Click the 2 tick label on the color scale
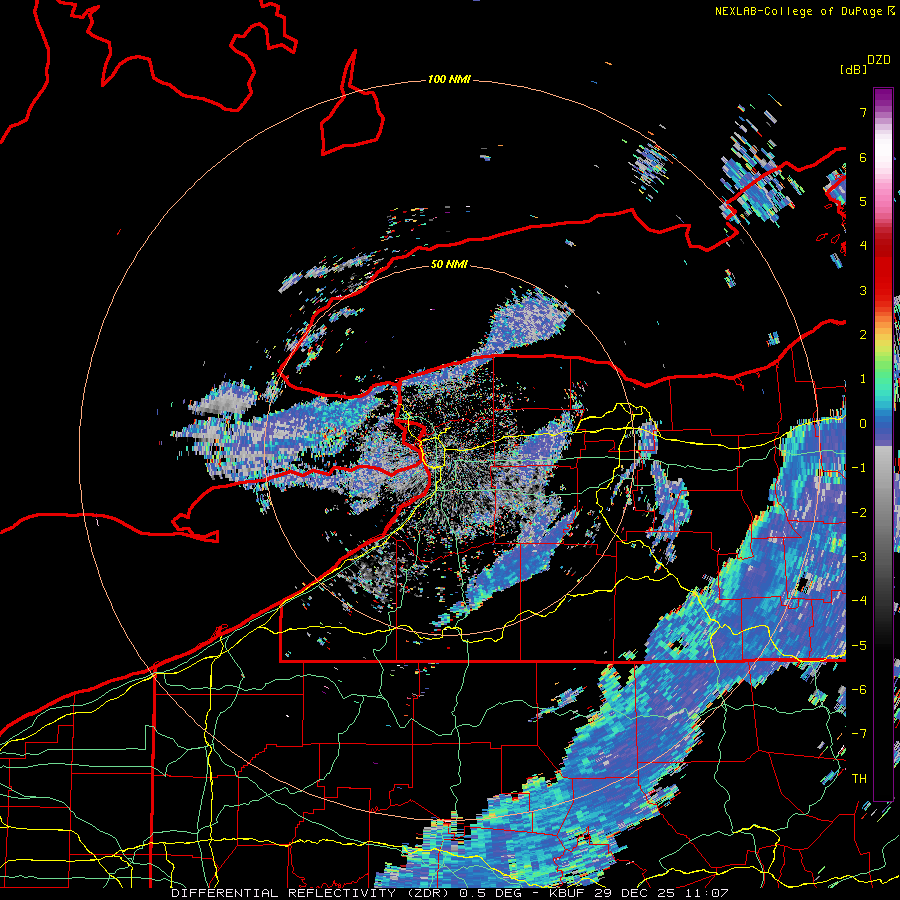The height and width of the screenshot is (900, 900). [863, 335]
